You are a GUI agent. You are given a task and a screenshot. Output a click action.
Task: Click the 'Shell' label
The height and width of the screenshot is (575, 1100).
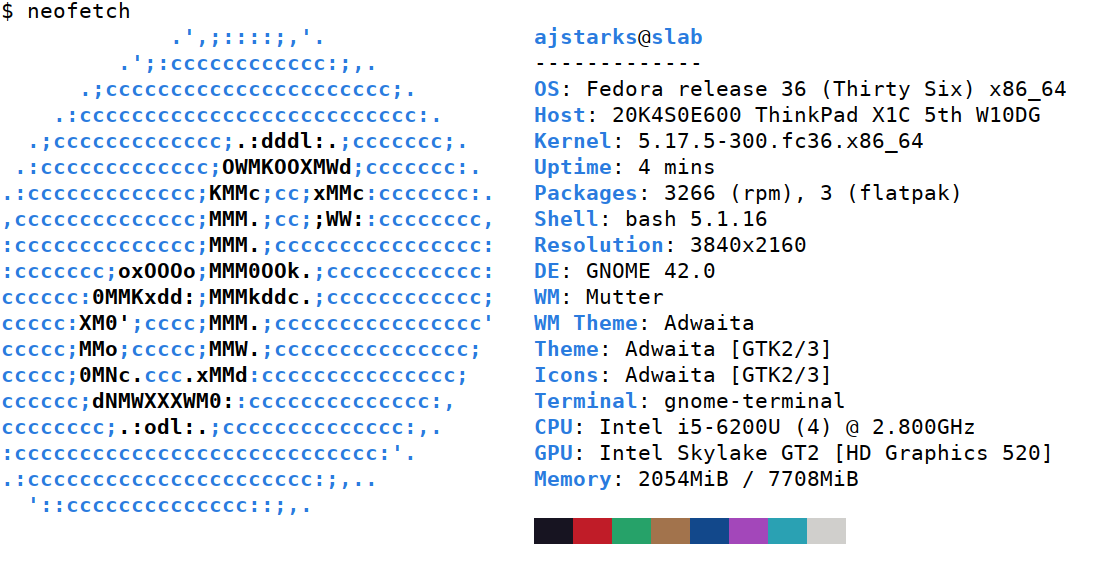(566, 219)
